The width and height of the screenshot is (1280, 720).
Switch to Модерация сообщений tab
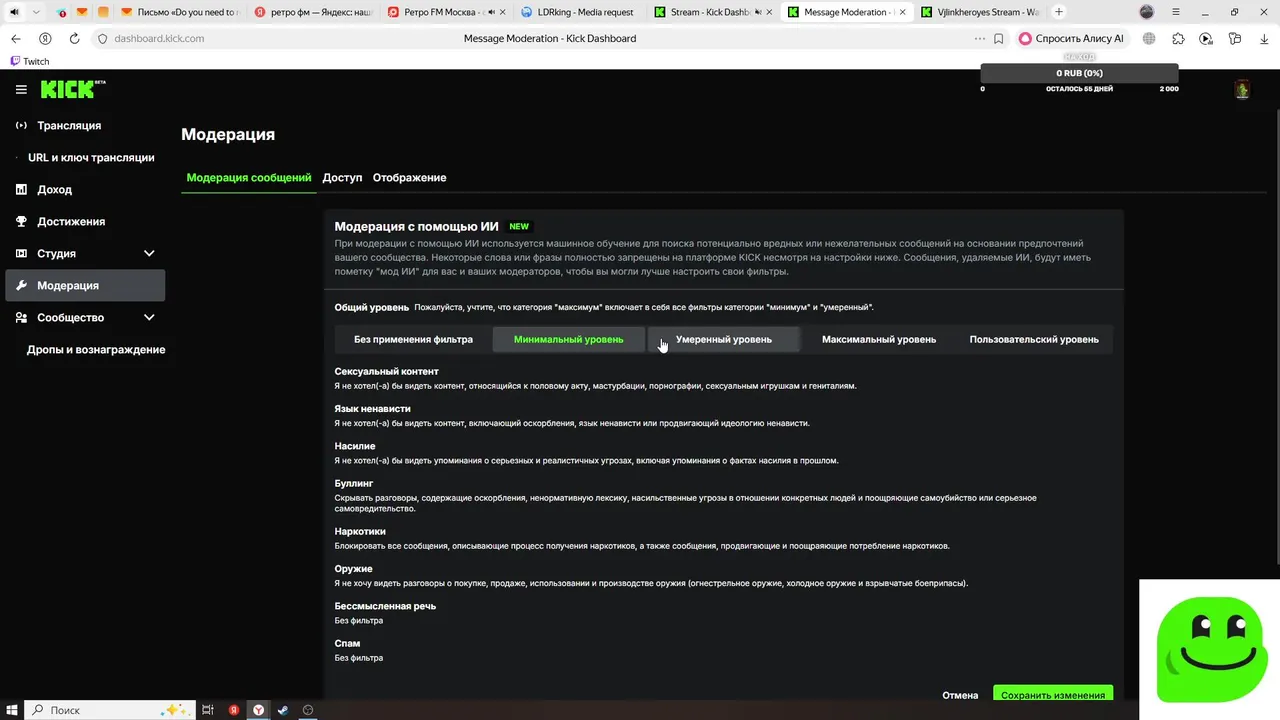249,177
